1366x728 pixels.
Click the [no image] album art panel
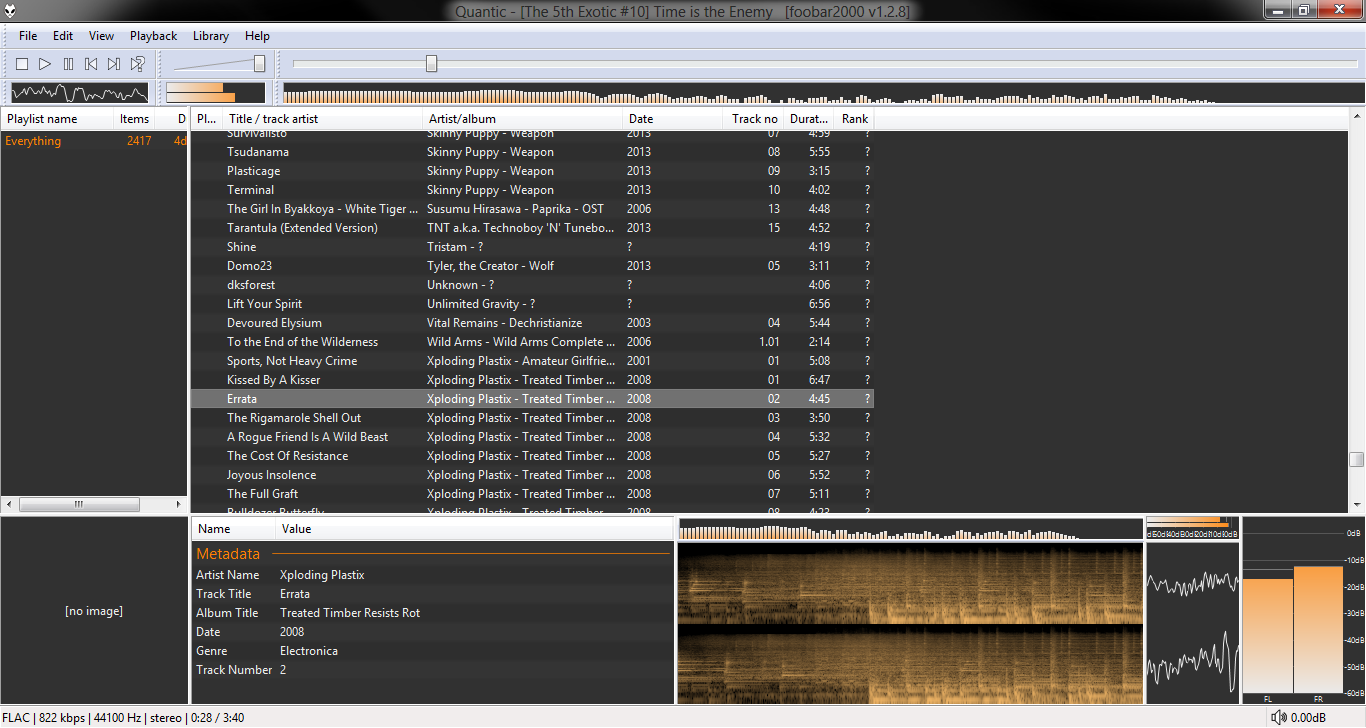point(94,611)
